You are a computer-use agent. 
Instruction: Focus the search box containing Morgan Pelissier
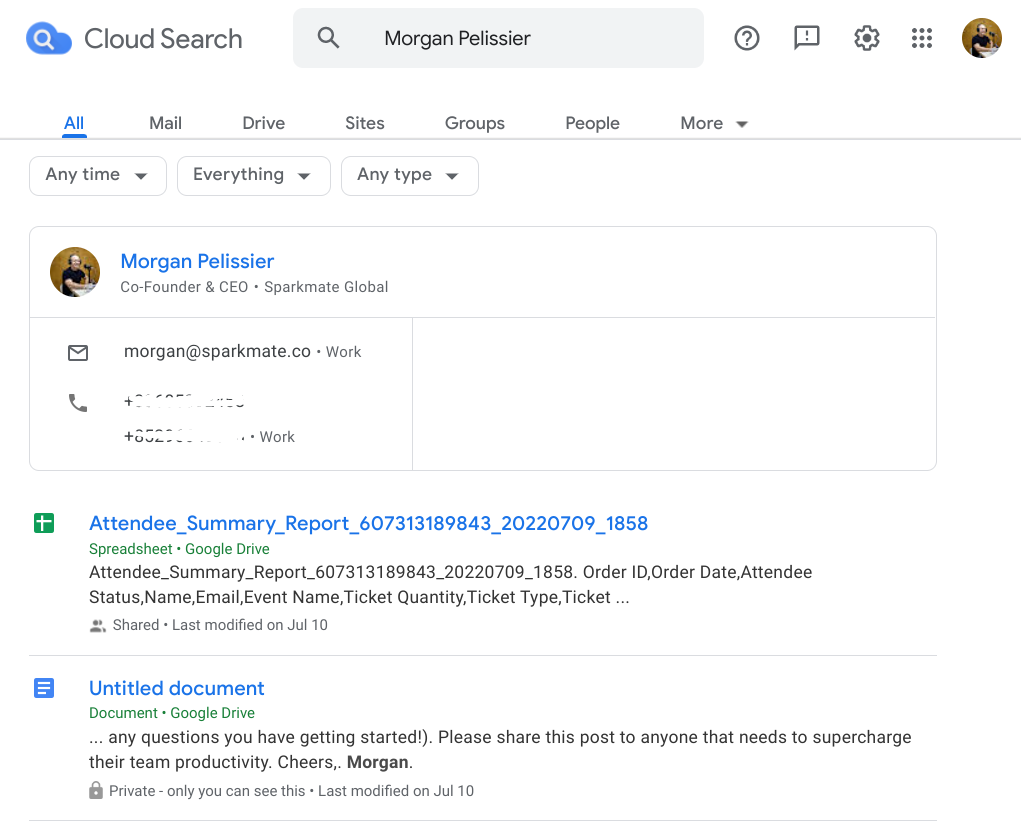[x=498, y=38]
